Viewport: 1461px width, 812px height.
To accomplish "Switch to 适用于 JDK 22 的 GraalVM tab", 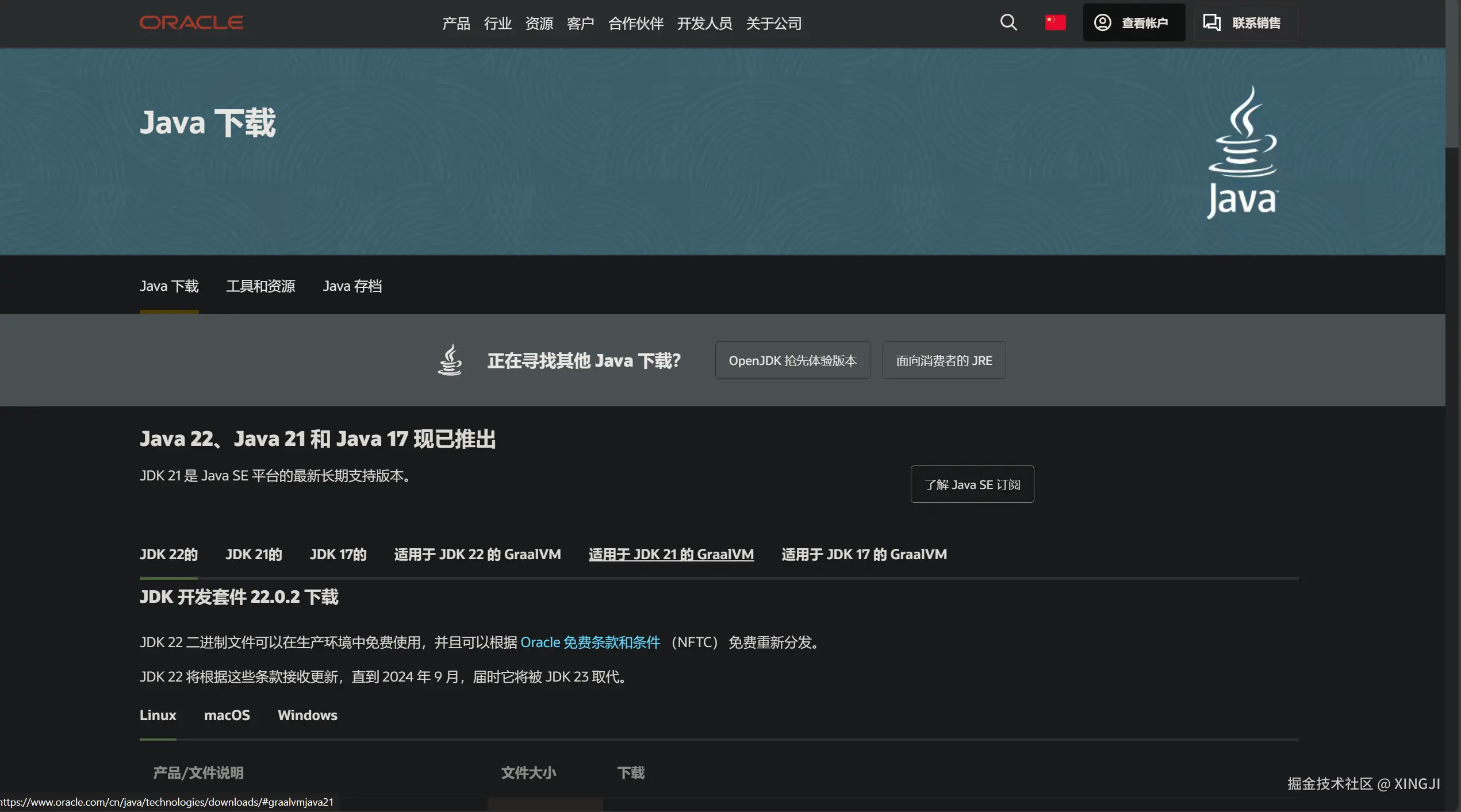I will pos(477,554).
